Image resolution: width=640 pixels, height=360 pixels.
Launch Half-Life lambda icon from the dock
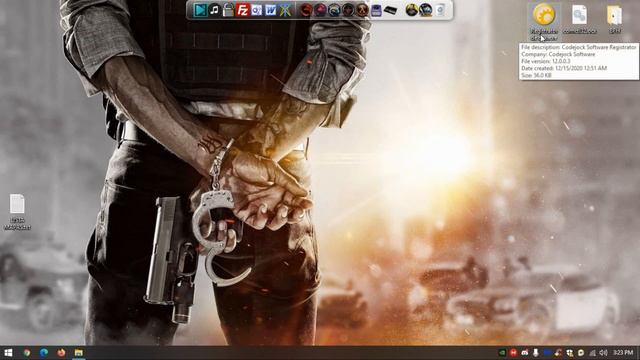click(362, 10)
